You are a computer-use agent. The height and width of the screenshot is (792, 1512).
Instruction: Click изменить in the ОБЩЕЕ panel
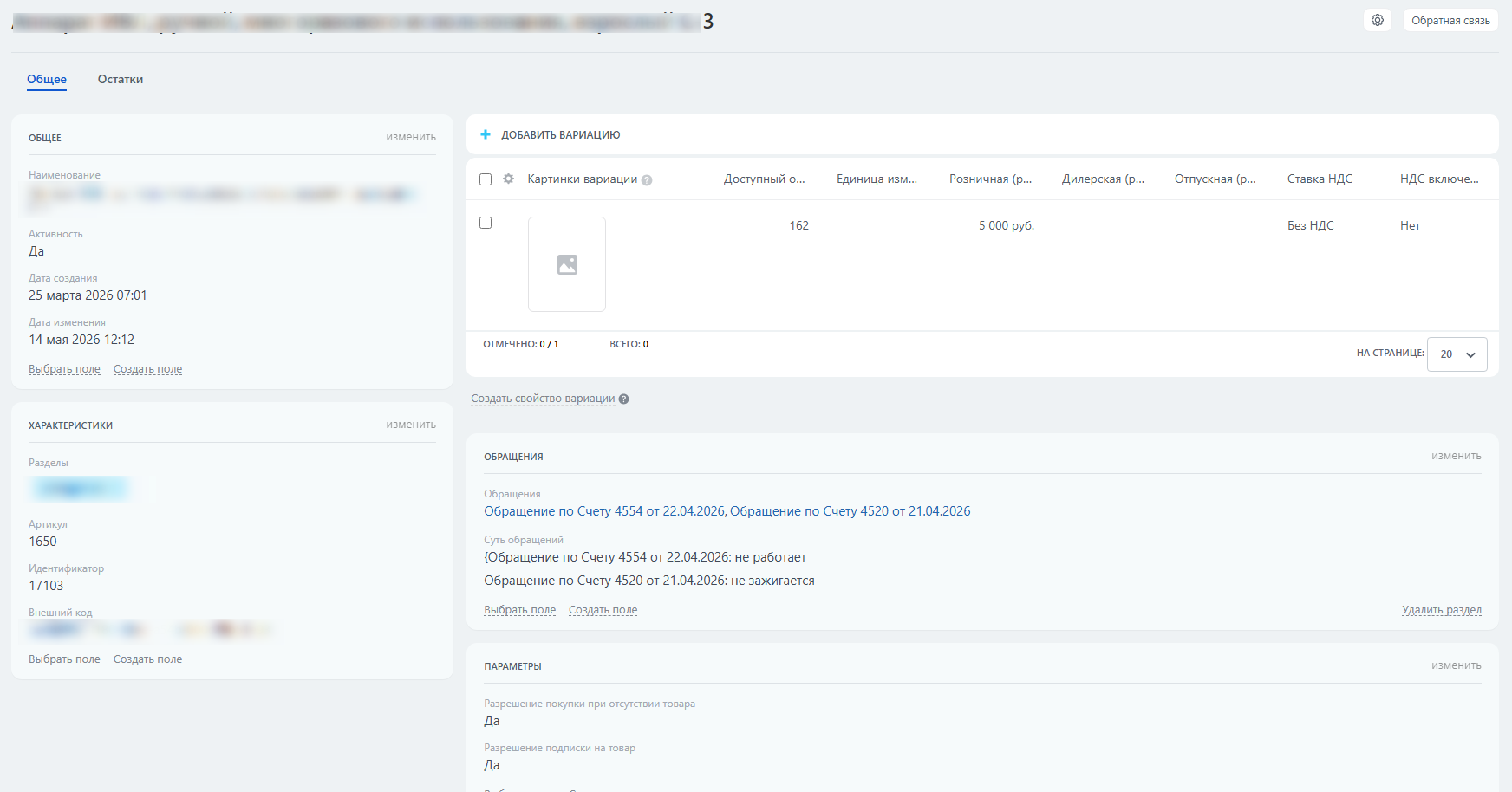(x=411, y=137)
